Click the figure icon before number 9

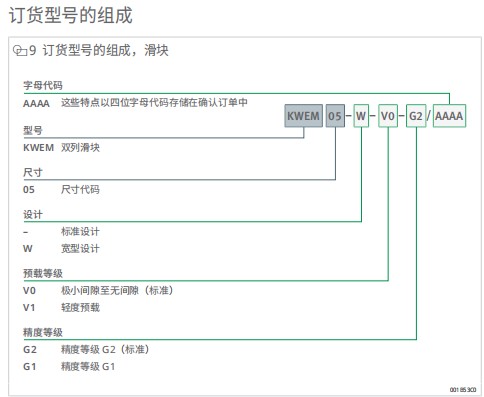click(x=20, y=51)
